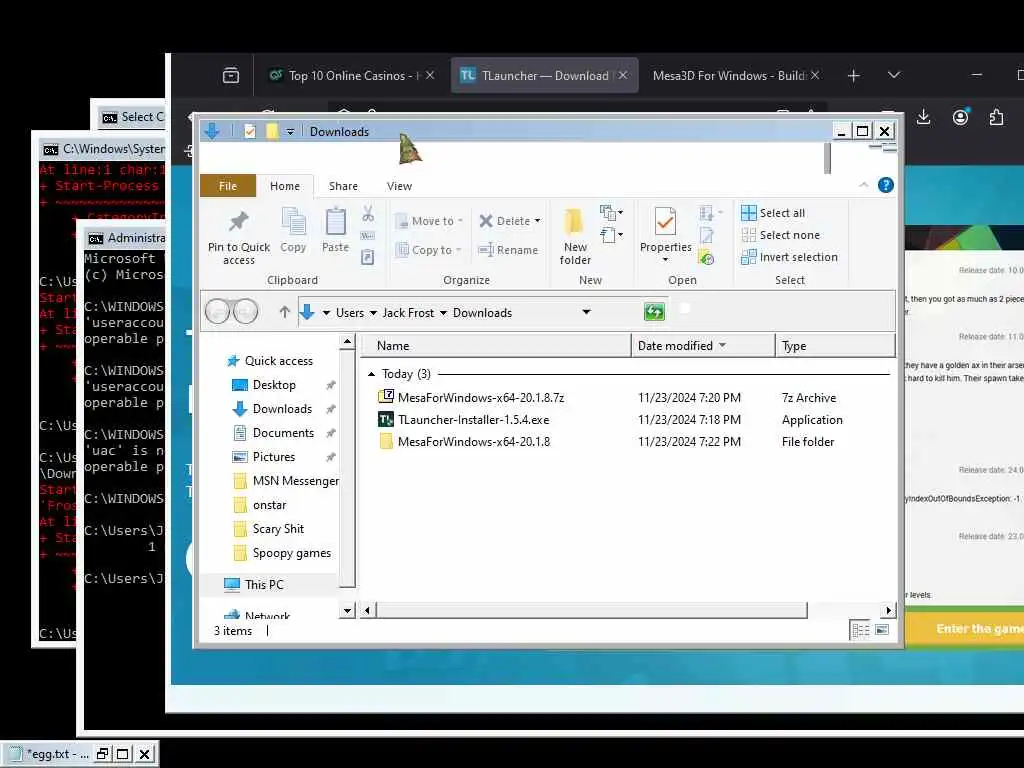Click the History icon in Open group
The image size is (1024, 768).
point(706,258)
